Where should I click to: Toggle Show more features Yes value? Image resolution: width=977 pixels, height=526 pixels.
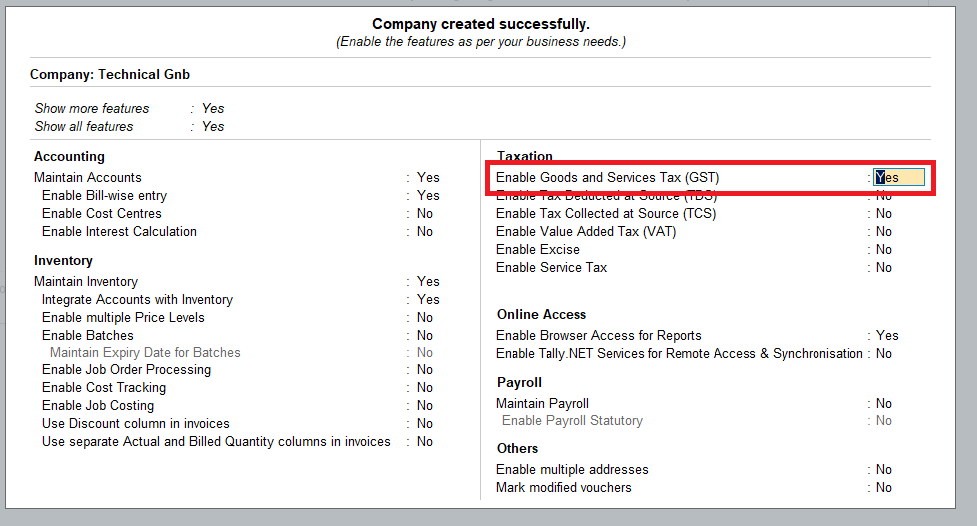213,108
